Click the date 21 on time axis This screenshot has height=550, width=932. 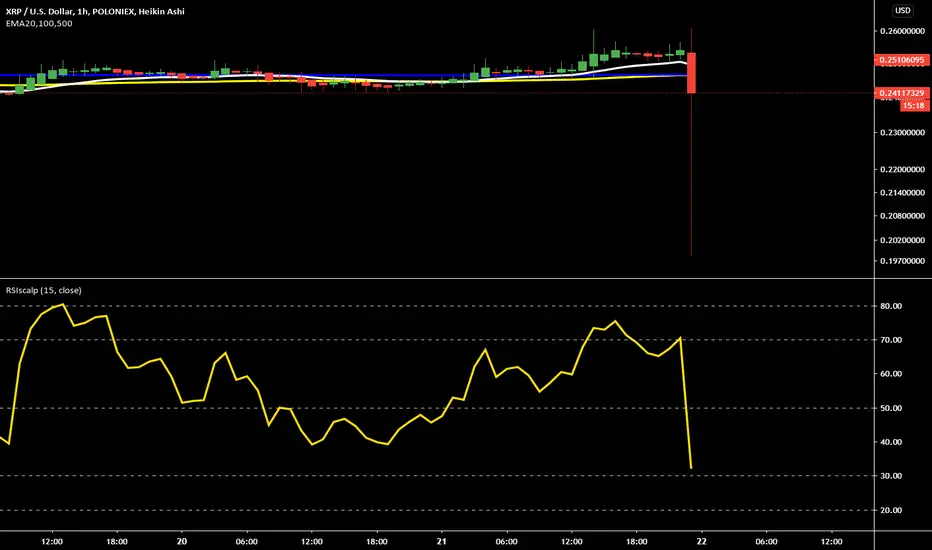[x=441, y=542]
